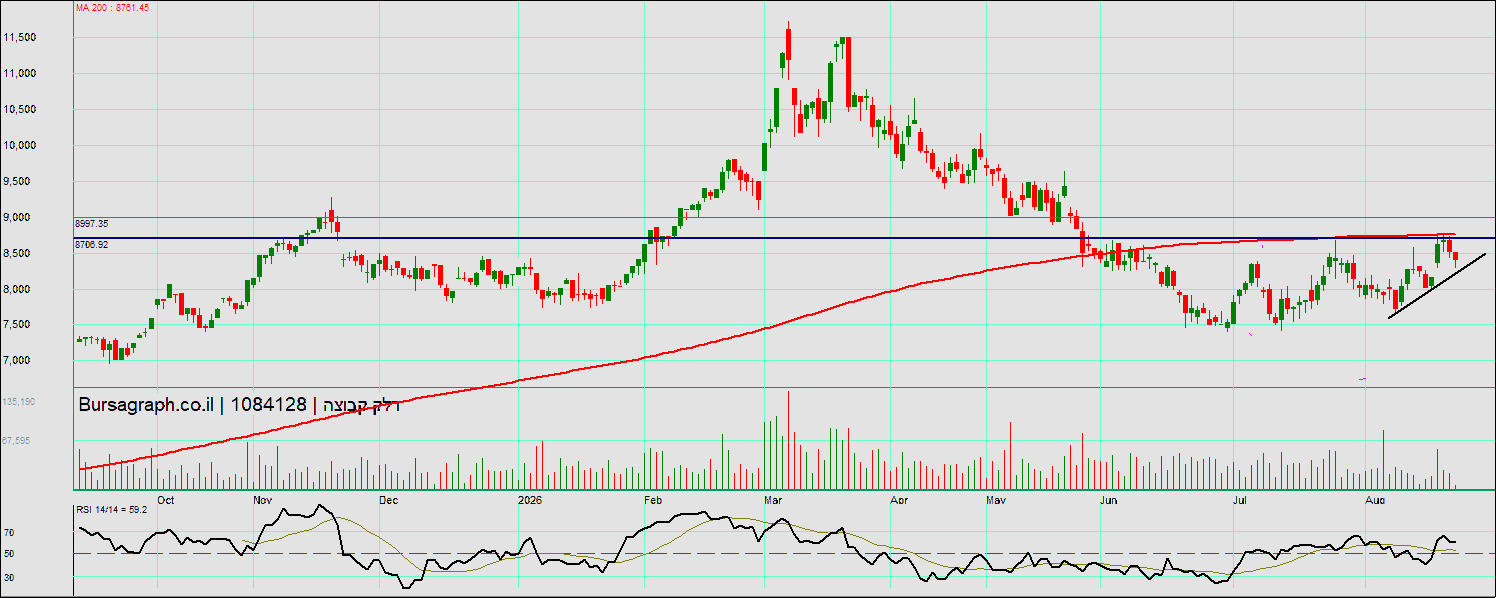Select the 8997.35 horizontal level label

tap(92, 224)
